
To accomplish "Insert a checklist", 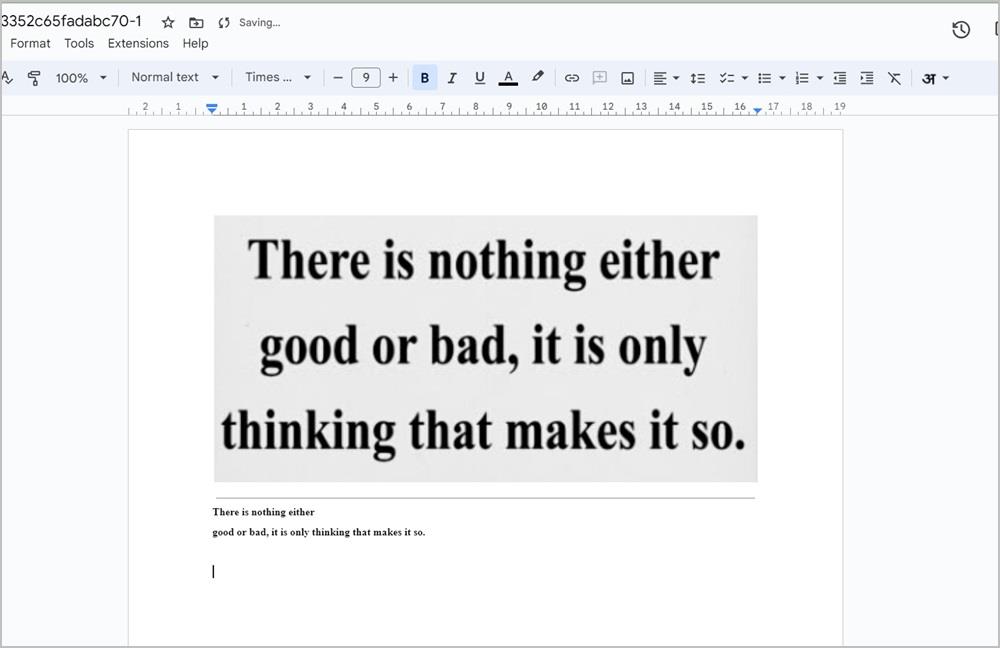I will 726,78.
